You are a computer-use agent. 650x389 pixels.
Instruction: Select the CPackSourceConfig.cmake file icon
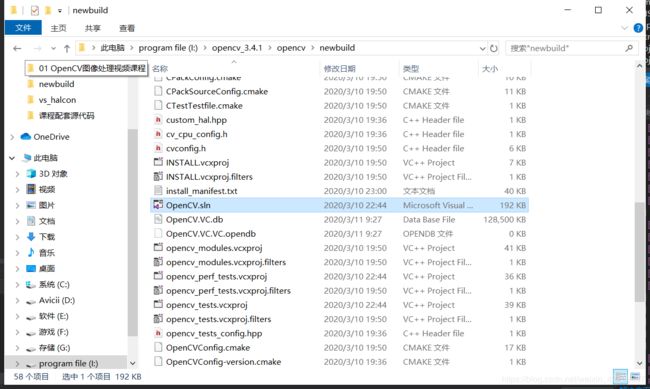point(158,91)
